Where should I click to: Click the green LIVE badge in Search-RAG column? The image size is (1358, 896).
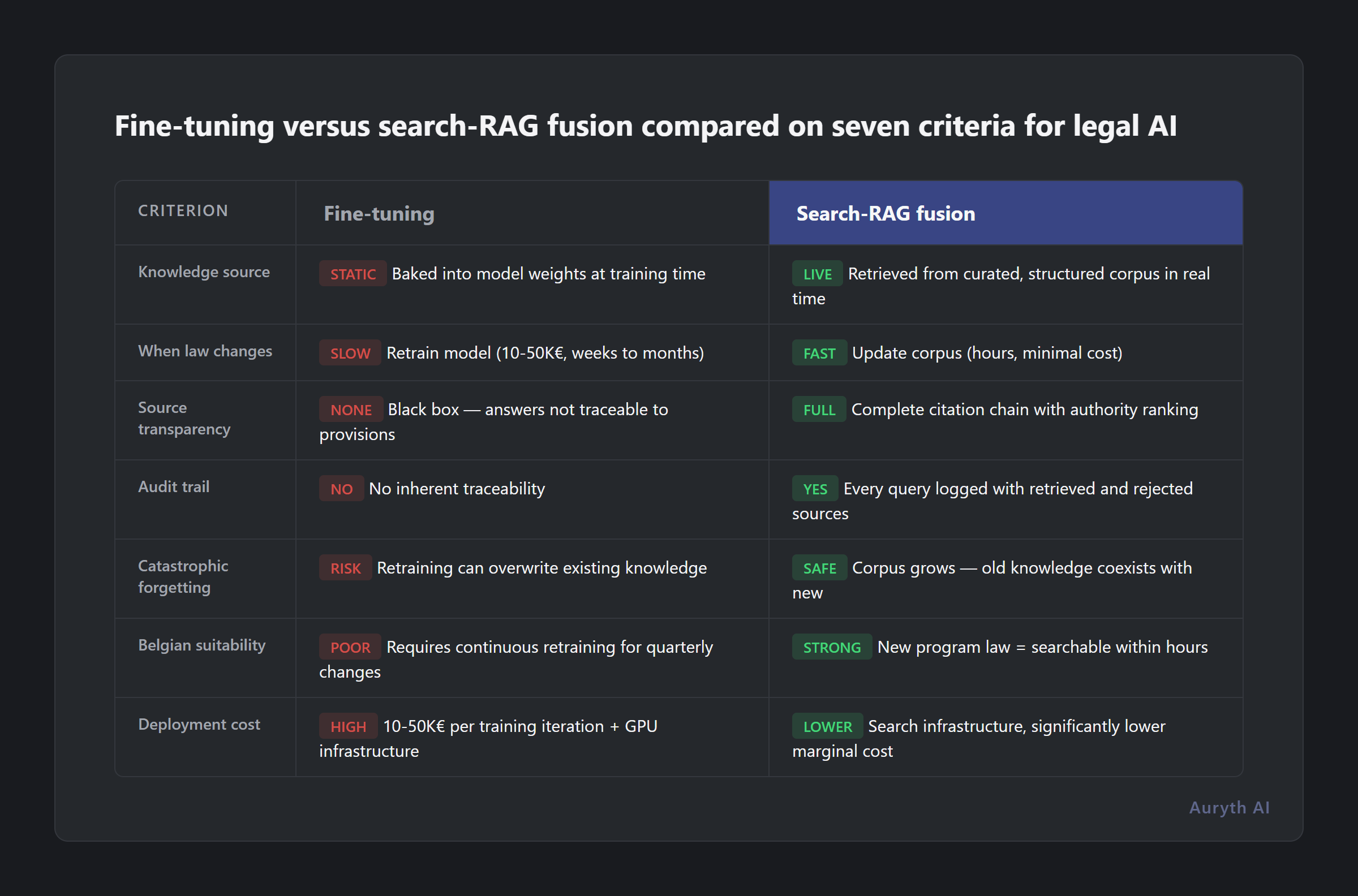pos(816,274)
